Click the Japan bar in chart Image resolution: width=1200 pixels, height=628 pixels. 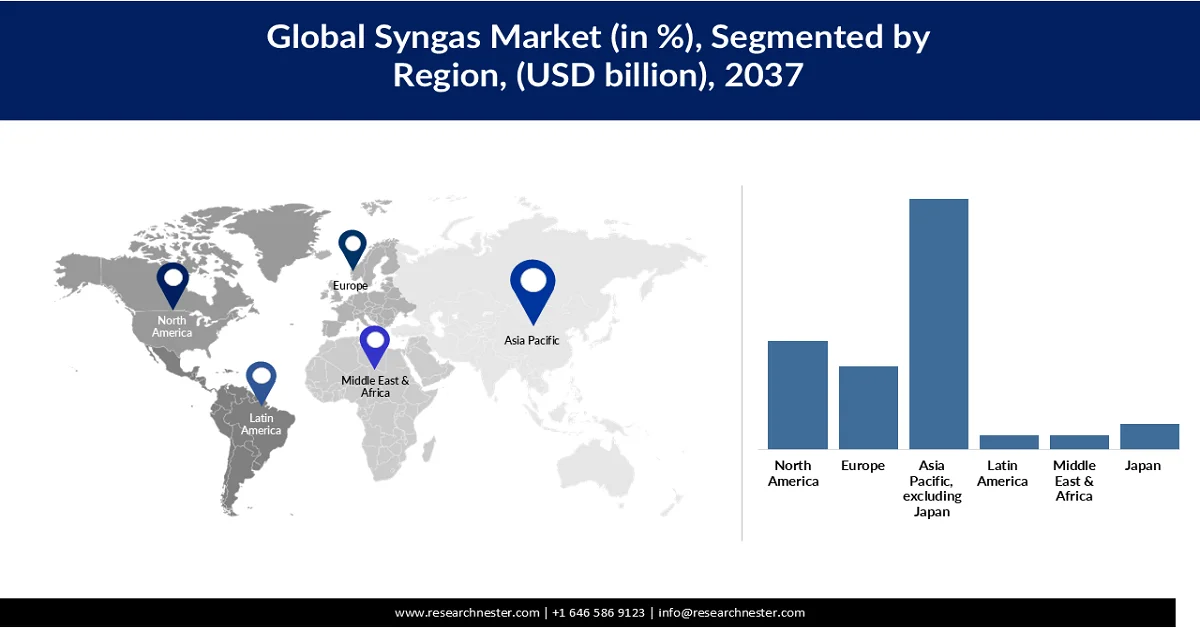coord(1150,436)
